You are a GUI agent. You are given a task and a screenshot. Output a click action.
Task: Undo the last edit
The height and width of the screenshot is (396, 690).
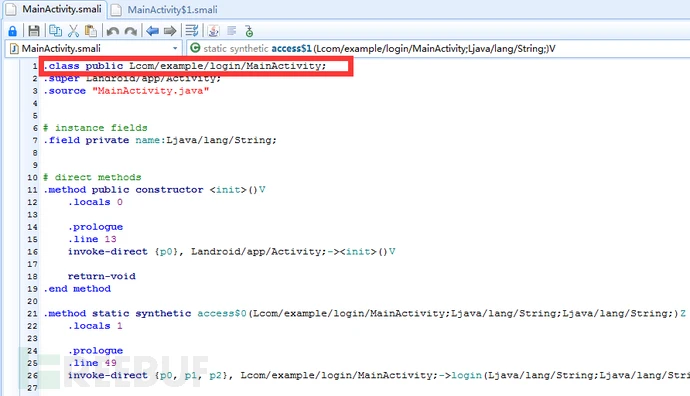(113, 31)
